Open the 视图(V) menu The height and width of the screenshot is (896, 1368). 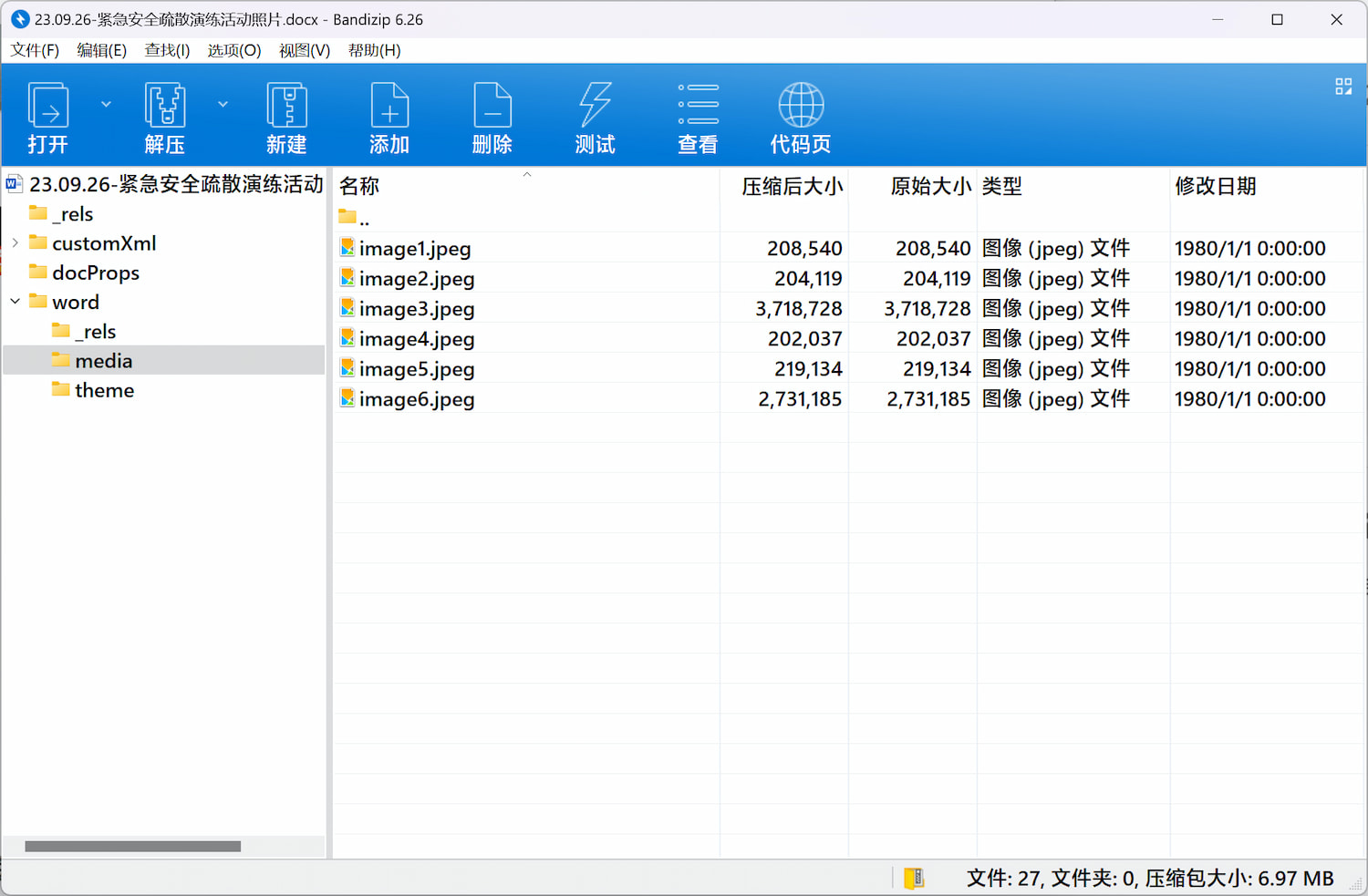coord(305,50)
